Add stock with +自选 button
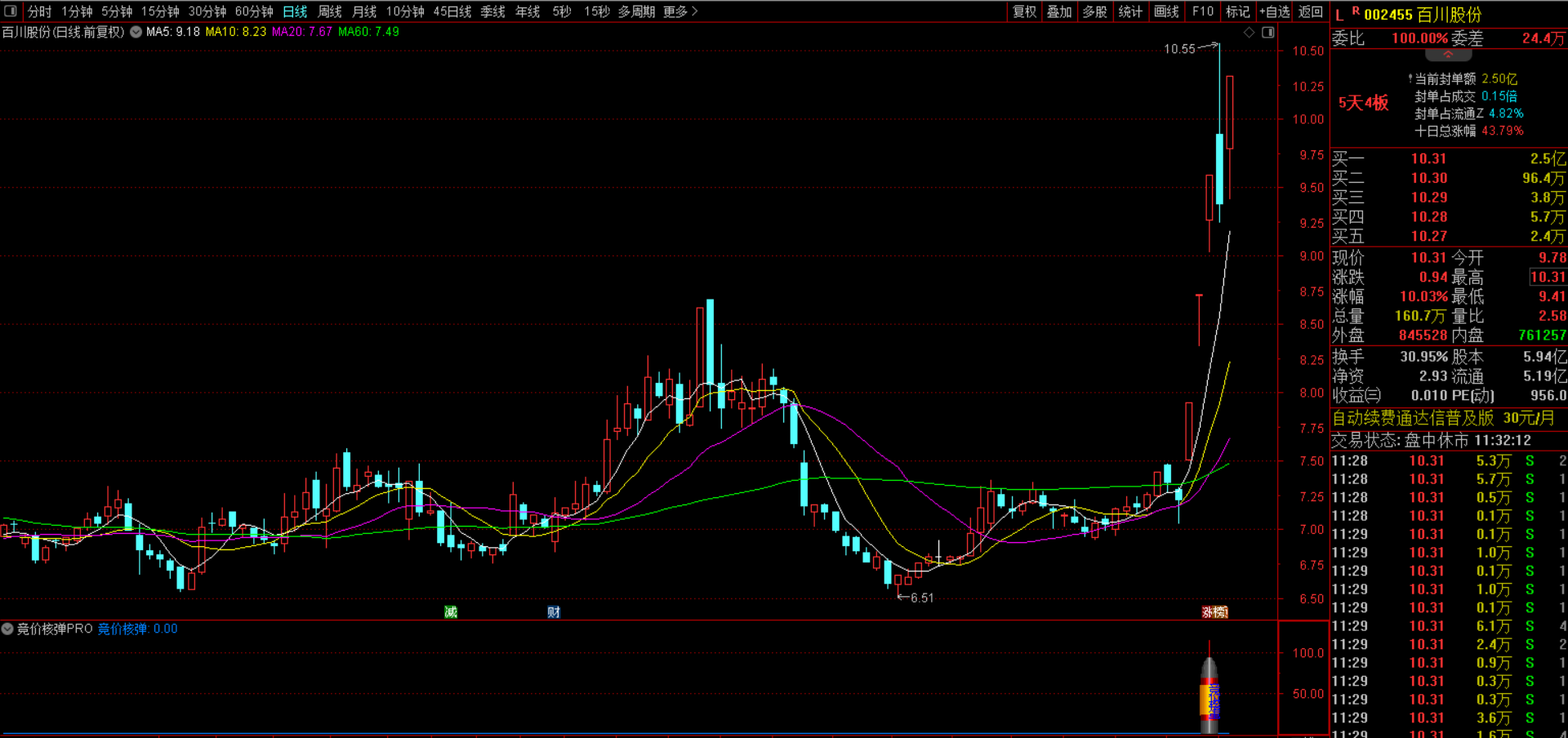1568x738 pixels. 1275,11
